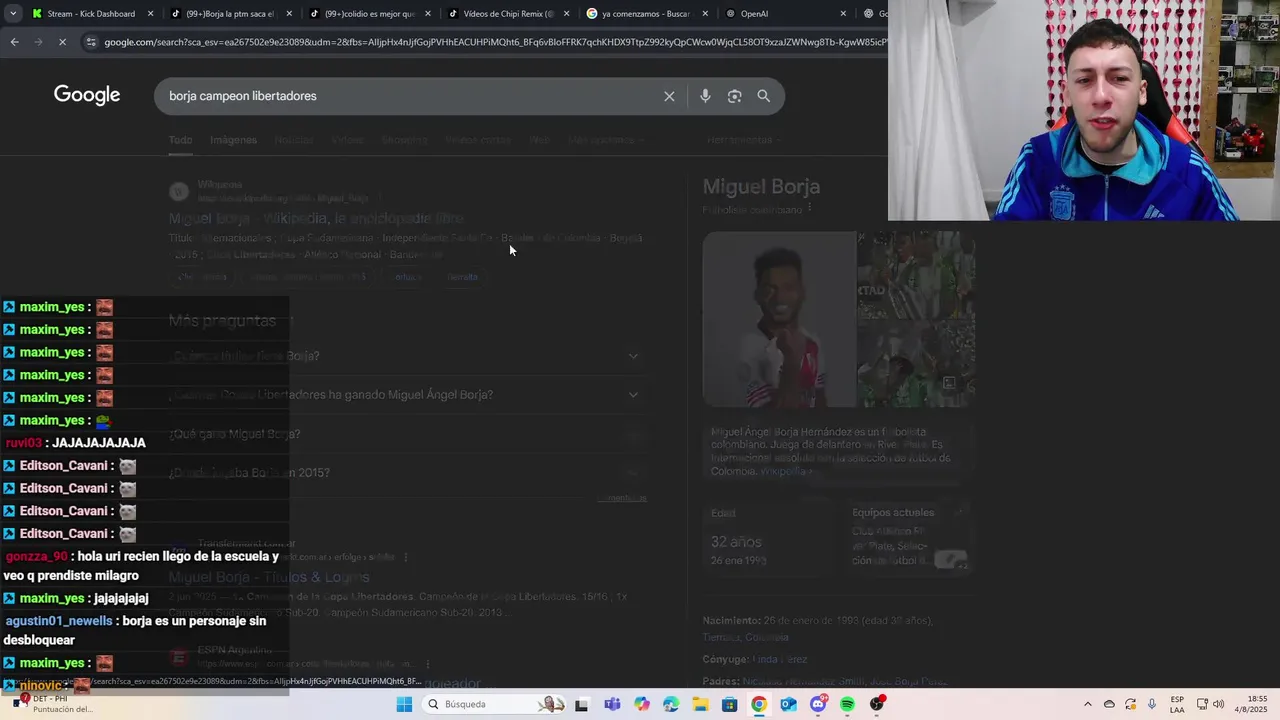Open OBS Studio from the taskbar
Viewport: 1280px width, 720px height.
pyautogui.click(x=877, y=704)
